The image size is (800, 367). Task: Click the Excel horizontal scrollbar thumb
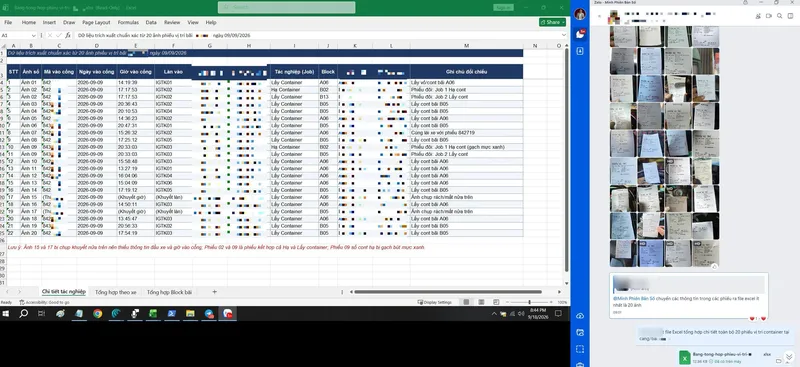pyautogui.click(x=447, y=292)
